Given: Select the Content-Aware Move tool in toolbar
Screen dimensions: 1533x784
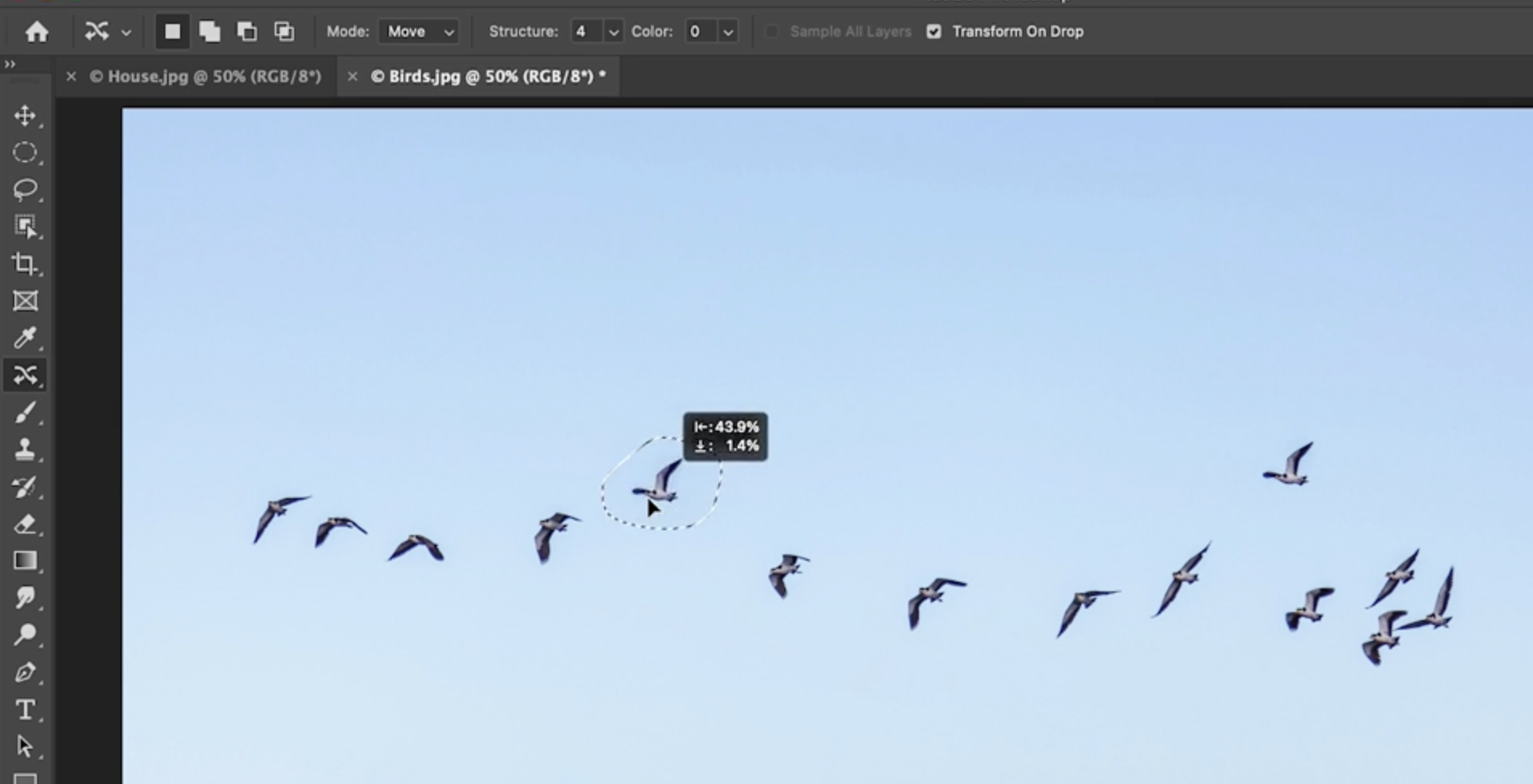Looking at the screenshot, I should pos(25,375).
